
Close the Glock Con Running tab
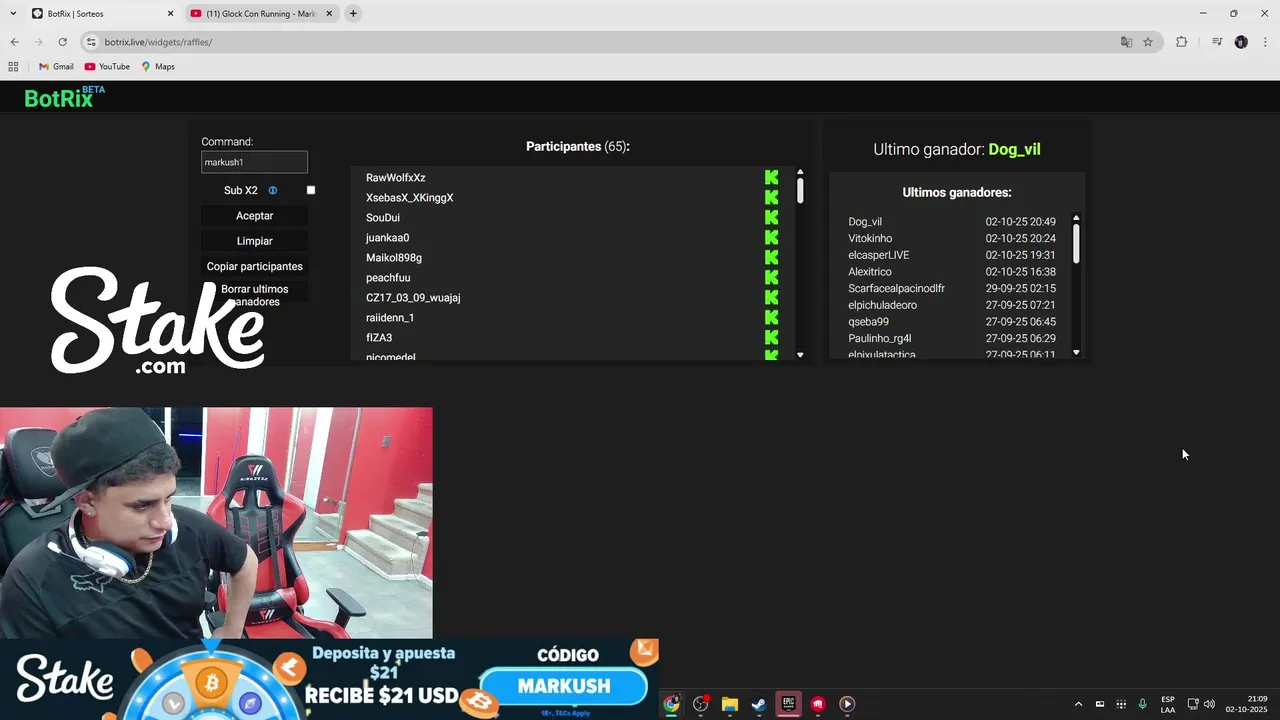[x=328, y=14]
